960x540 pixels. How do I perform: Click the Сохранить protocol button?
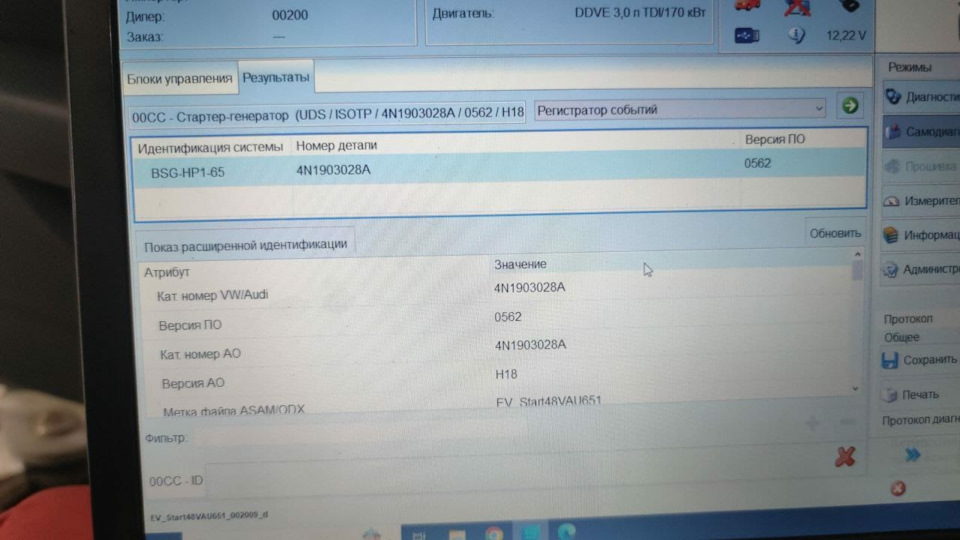pyautogui.click(x=920, y=360)
